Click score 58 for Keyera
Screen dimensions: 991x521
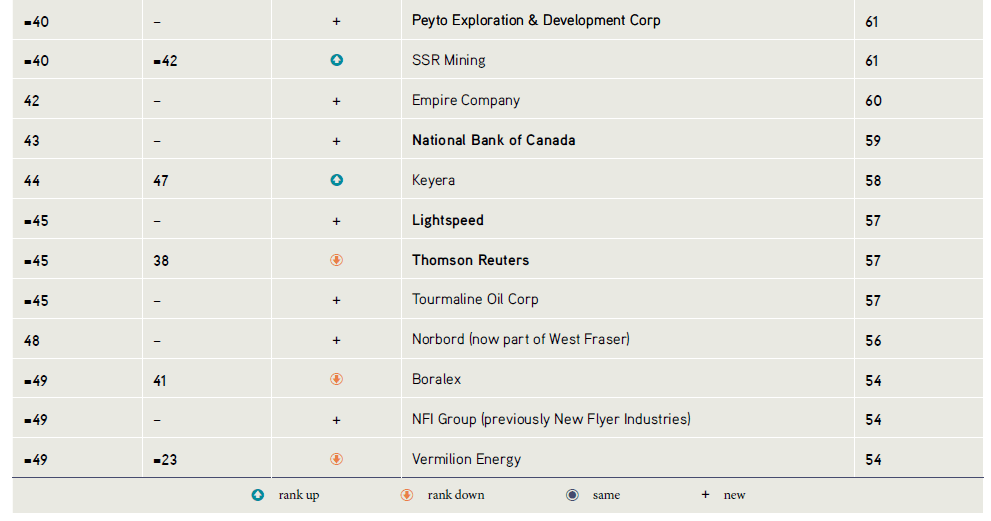[873, 181]
